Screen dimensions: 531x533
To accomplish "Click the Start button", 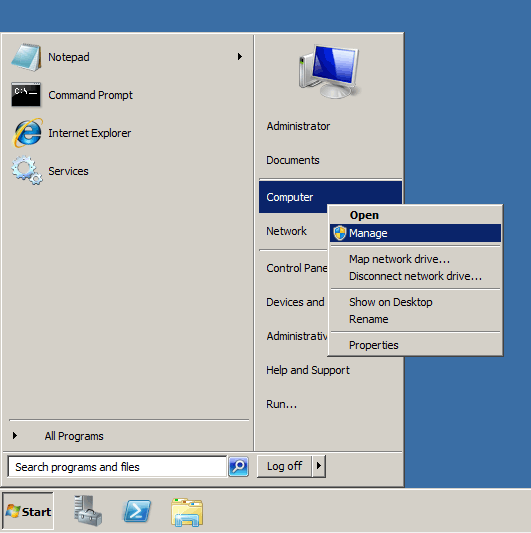I will pos(28,511).
